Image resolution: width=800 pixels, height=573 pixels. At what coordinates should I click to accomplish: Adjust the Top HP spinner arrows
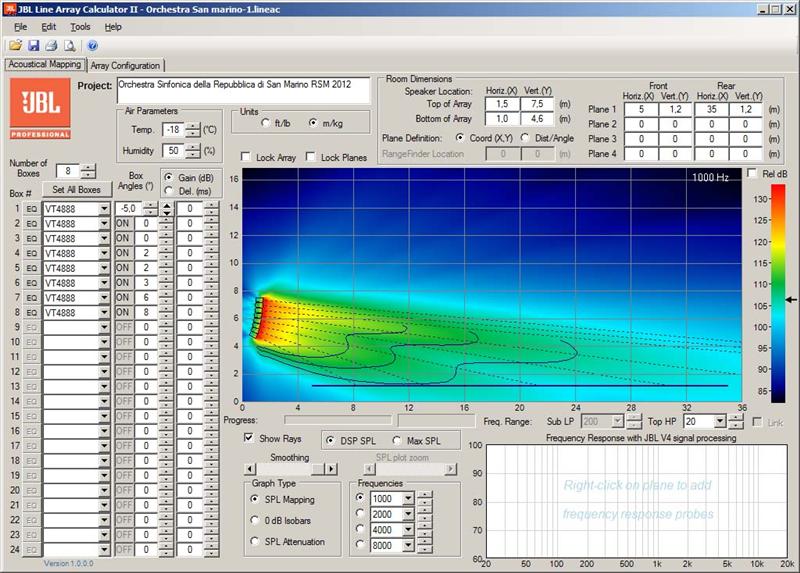pos(736,421)
